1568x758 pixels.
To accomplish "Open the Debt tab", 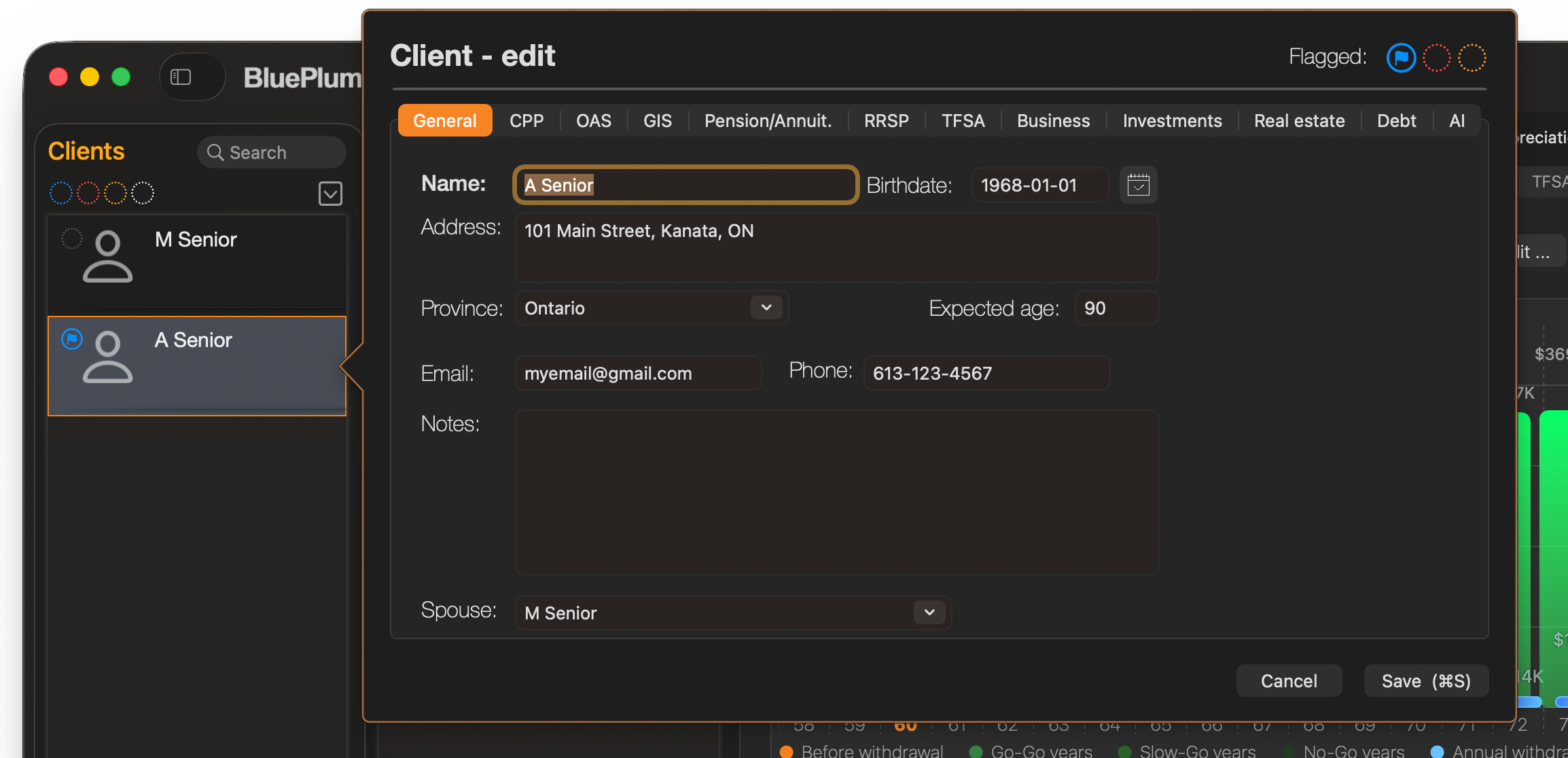I will [1397, 121].
